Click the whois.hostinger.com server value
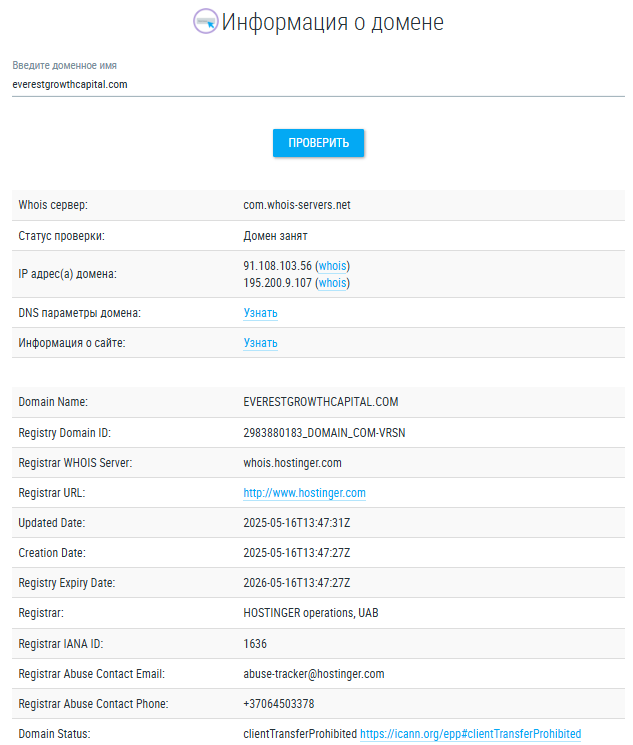Image resolution: width=633 pixels, height=745 pixels. click(x=292, y=463)
